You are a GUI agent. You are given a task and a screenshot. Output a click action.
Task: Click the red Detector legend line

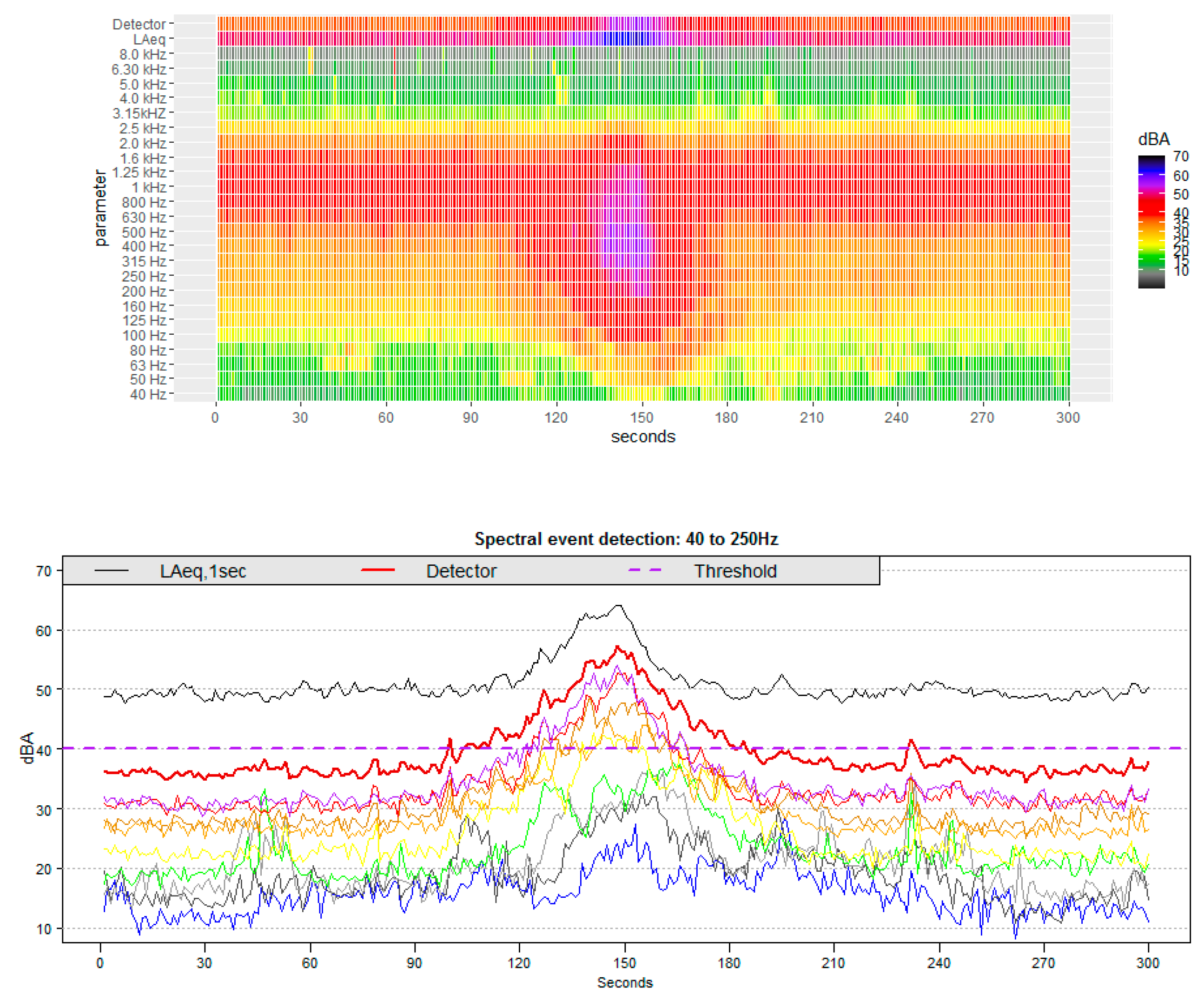(378, 570)
